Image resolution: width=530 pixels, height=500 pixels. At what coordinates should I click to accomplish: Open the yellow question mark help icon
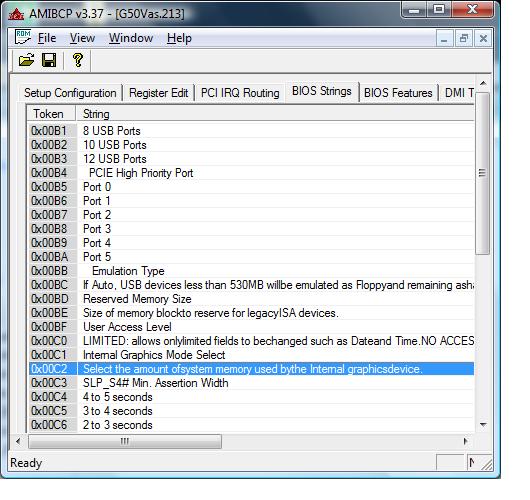[x=78, y=60]
